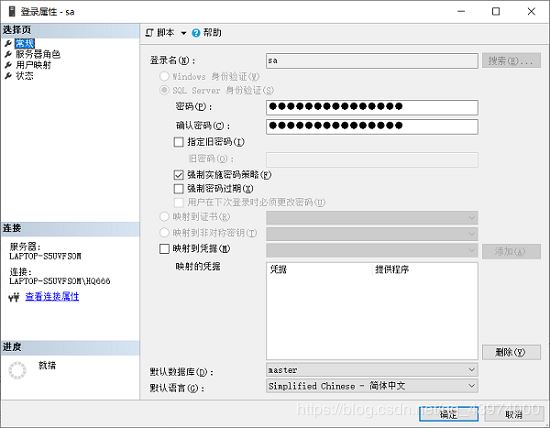Check the 强制密码过期 checkbox
Image resolution: width=550 pixels, height=428 pixels.
click(x=179, y=189)
